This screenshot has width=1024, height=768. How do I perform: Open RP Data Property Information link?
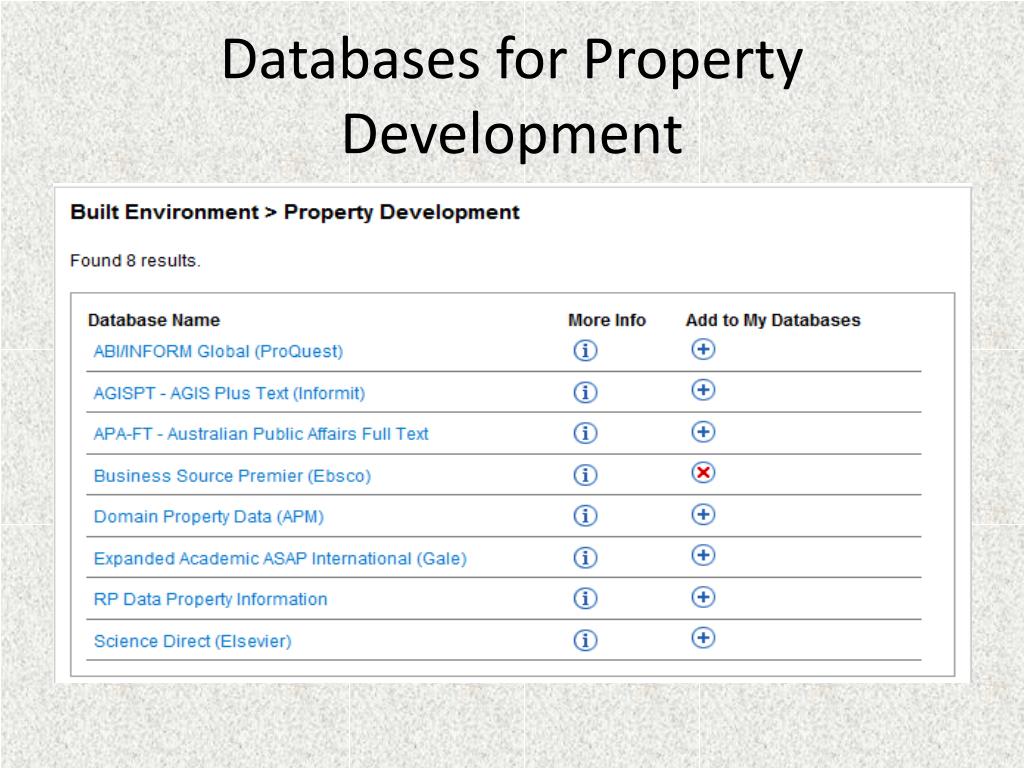coord(210,599)
